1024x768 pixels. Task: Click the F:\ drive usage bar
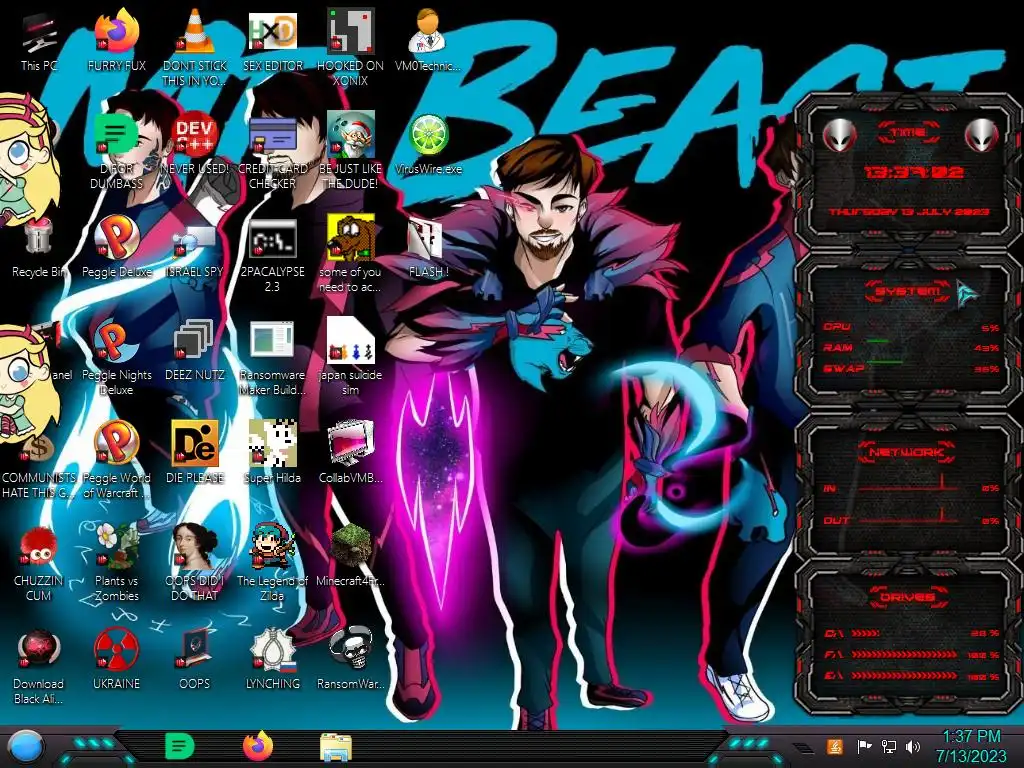pos(904,654)
